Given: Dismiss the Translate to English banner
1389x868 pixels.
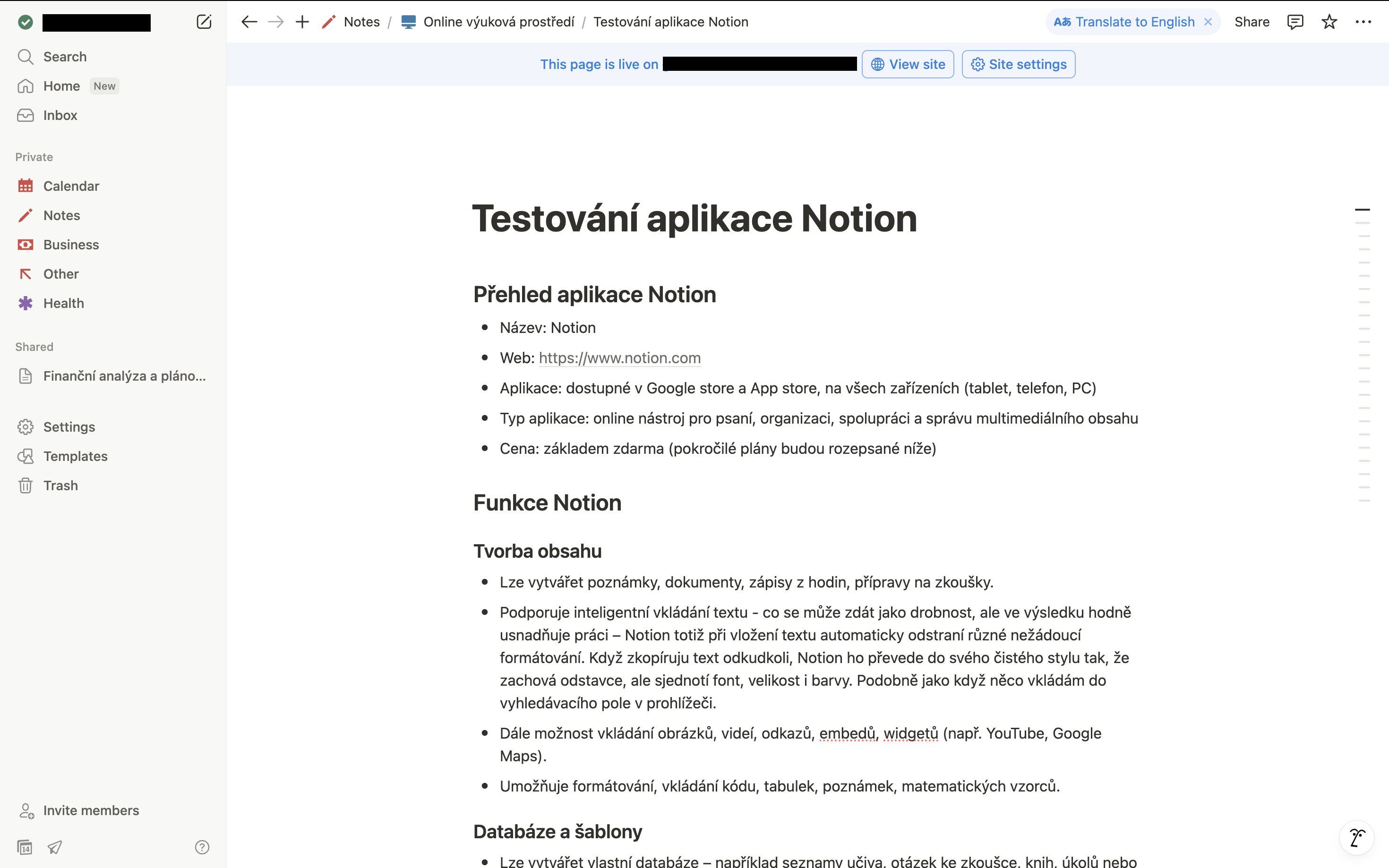Looking at the screenshot, I should [1208, 21].
